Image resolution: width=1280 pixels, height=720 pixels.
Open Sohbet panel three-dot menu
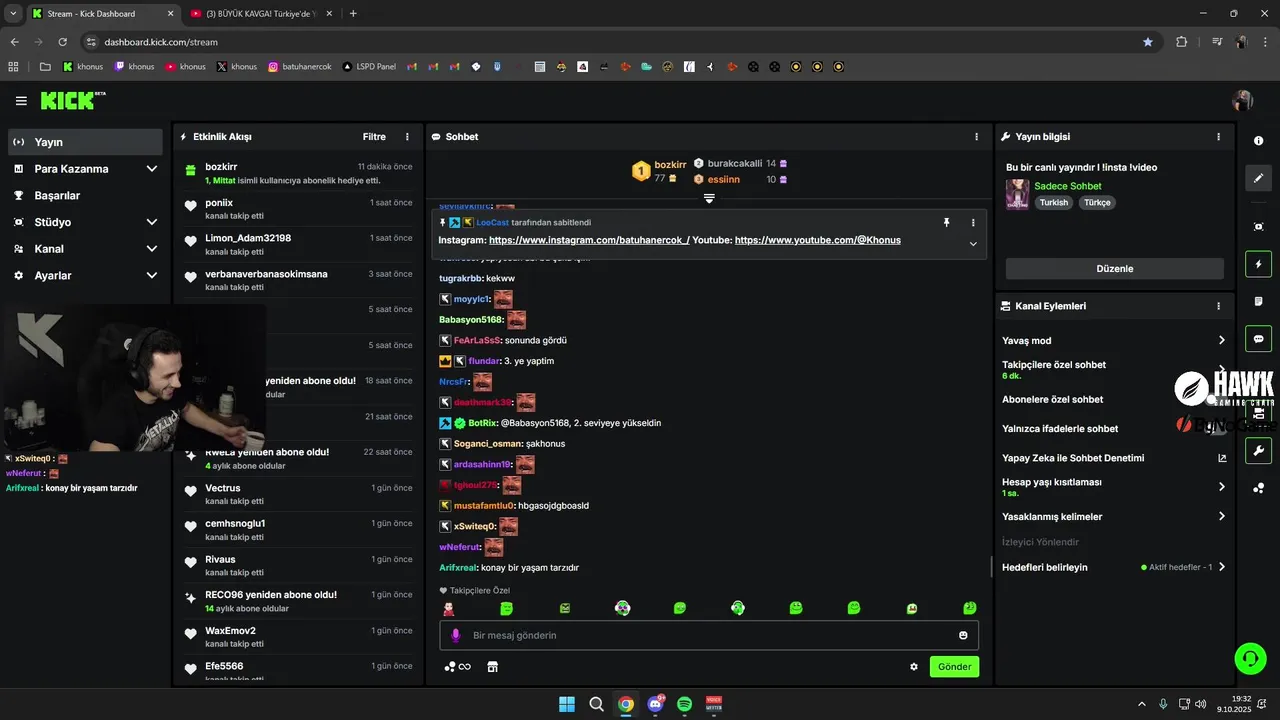coord(977,137)
